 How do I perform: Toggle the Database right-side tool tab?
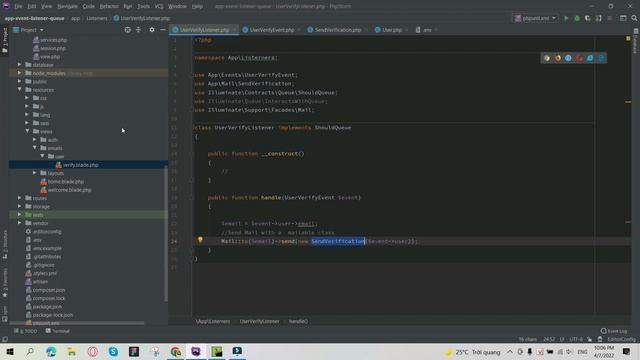click(x=636, y=41)
